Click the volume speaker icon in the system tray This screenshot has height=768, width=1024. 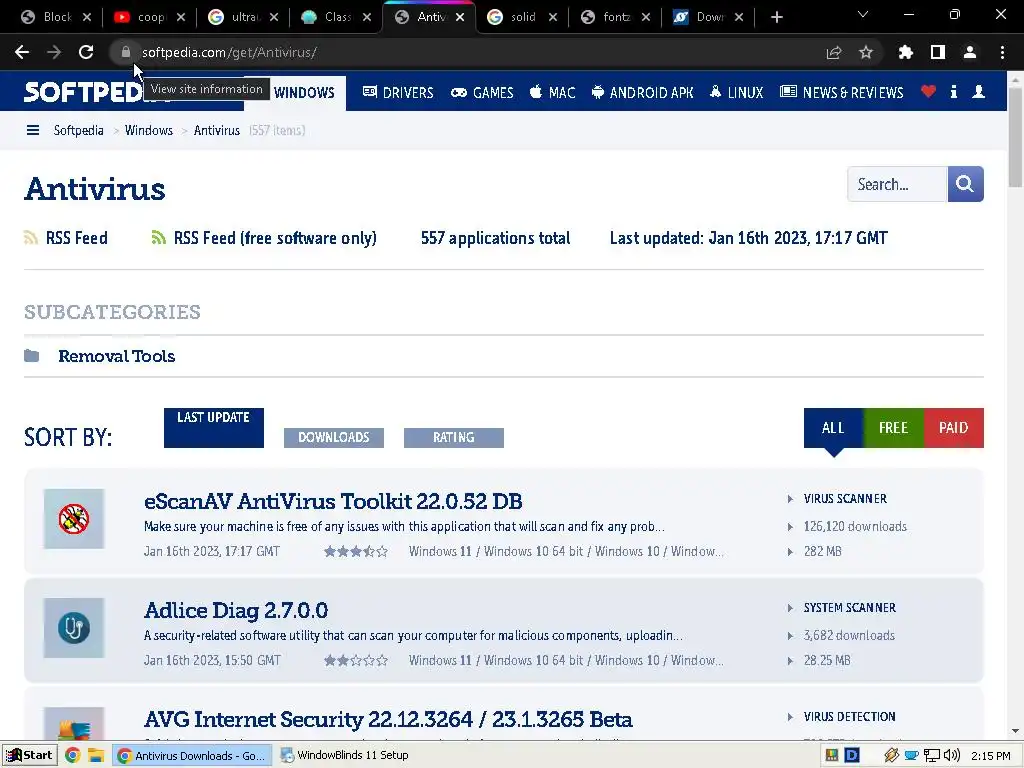[x=952, y=756]
